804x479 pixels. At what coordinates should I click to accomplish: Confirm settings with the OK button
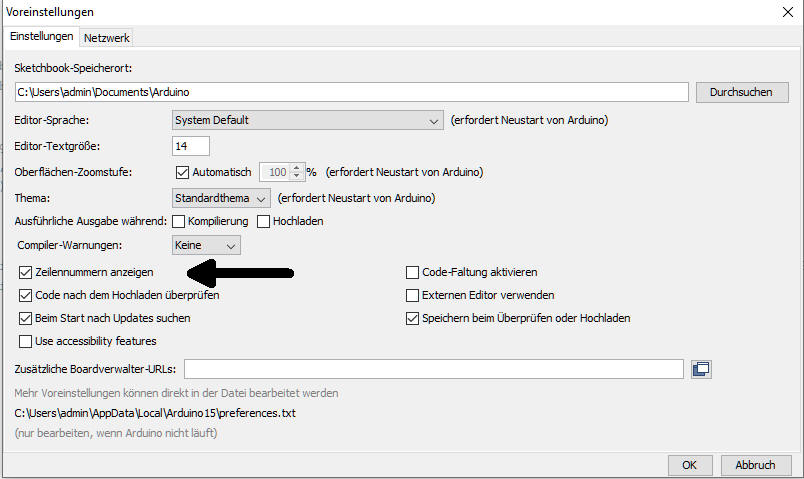pyautogui.click(x=690, y=465)
